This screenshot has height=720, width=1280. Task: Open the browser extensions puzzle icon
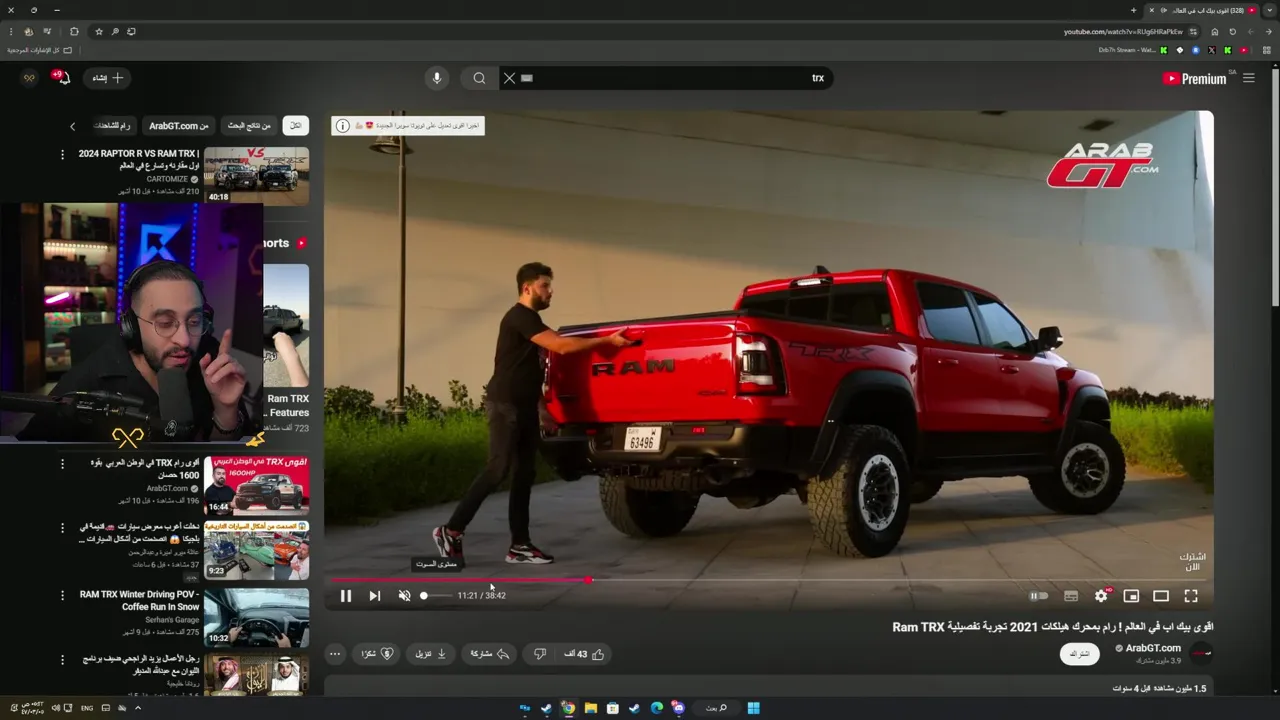point(74,31)
